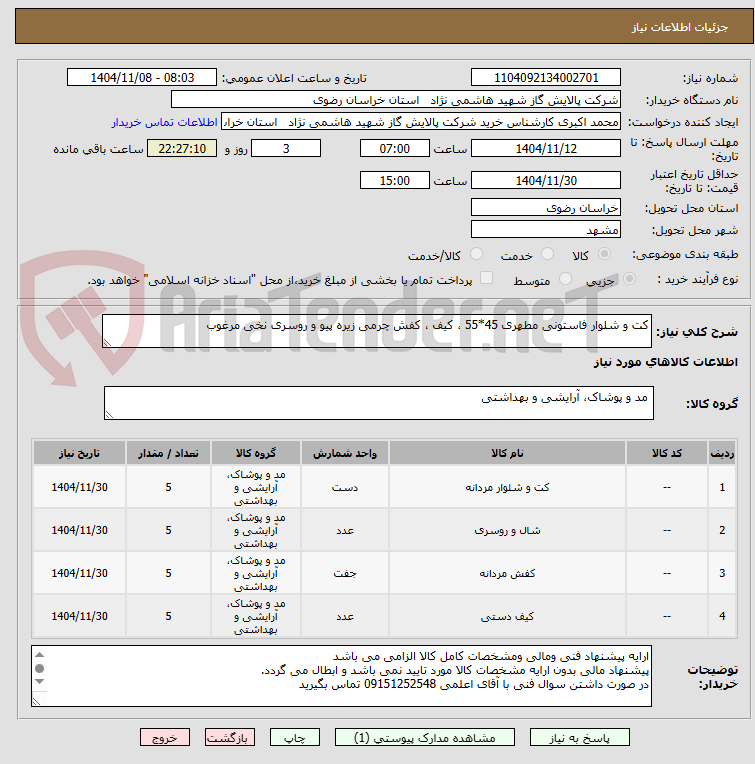Image resolution: width=755 pixels, height=764 pixels.
Task: Click the شماره نیاز field 1104092134002701
Action: (x=546, y=77)
